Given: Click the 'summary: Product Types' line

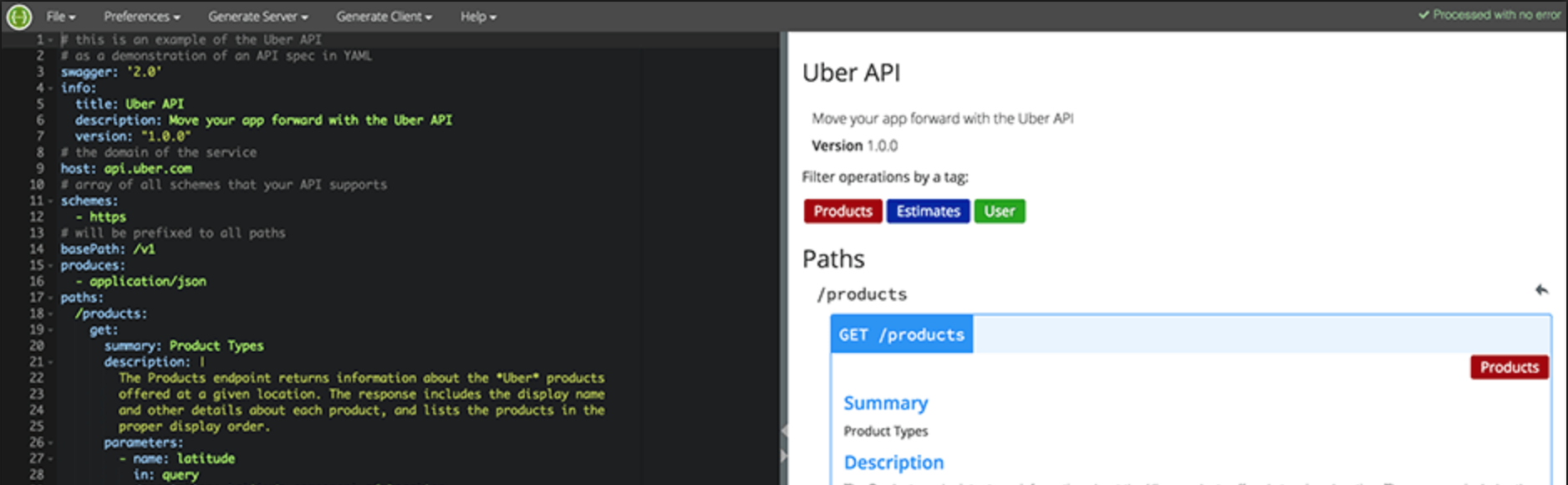Looking at the screenshot, I should (184, 345).
